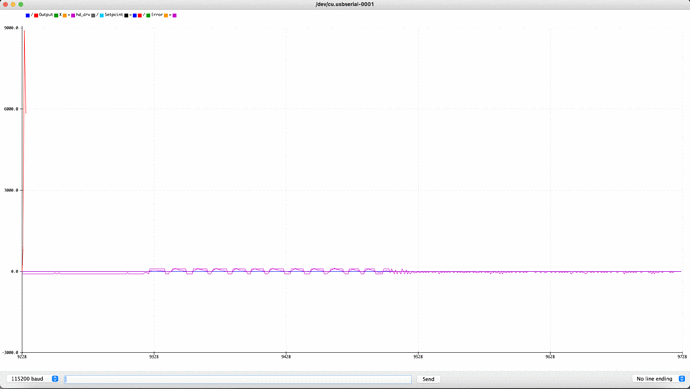This screenshot has width=690, height=389.
Task: Open the 115200 baud rate dropdown
Action: (33, 379)
